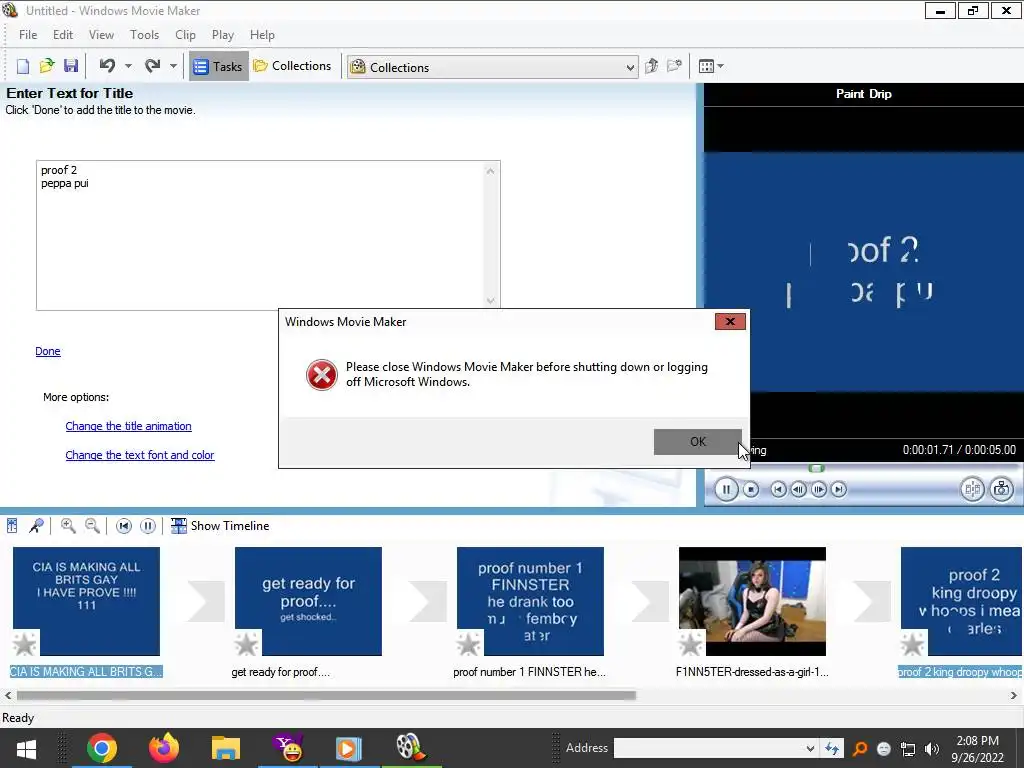Screen dimensions: 1024x768
Task: Click the Take Picture camera icon
Action: [x=1001, y=489]
